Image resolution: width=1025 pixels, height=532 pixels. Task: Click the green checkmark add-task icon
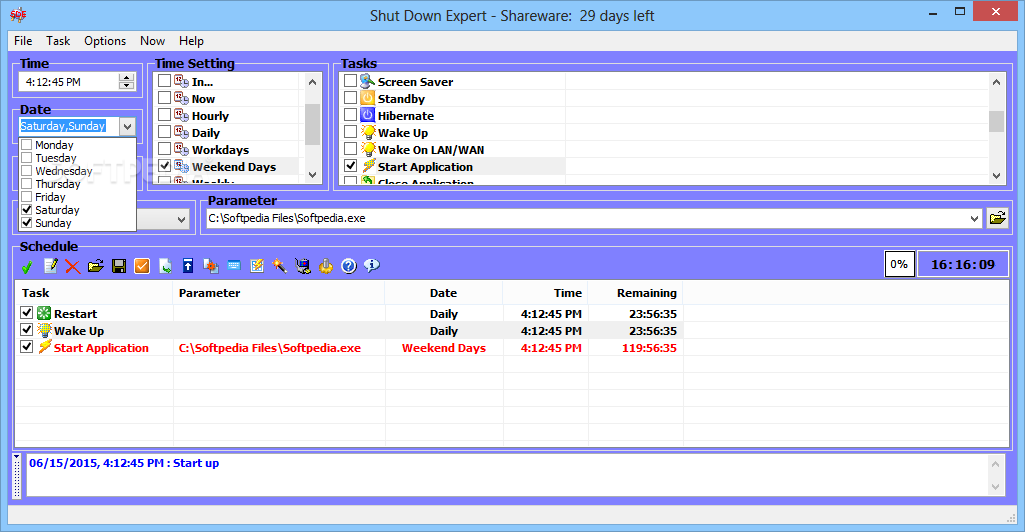[27, 266]
